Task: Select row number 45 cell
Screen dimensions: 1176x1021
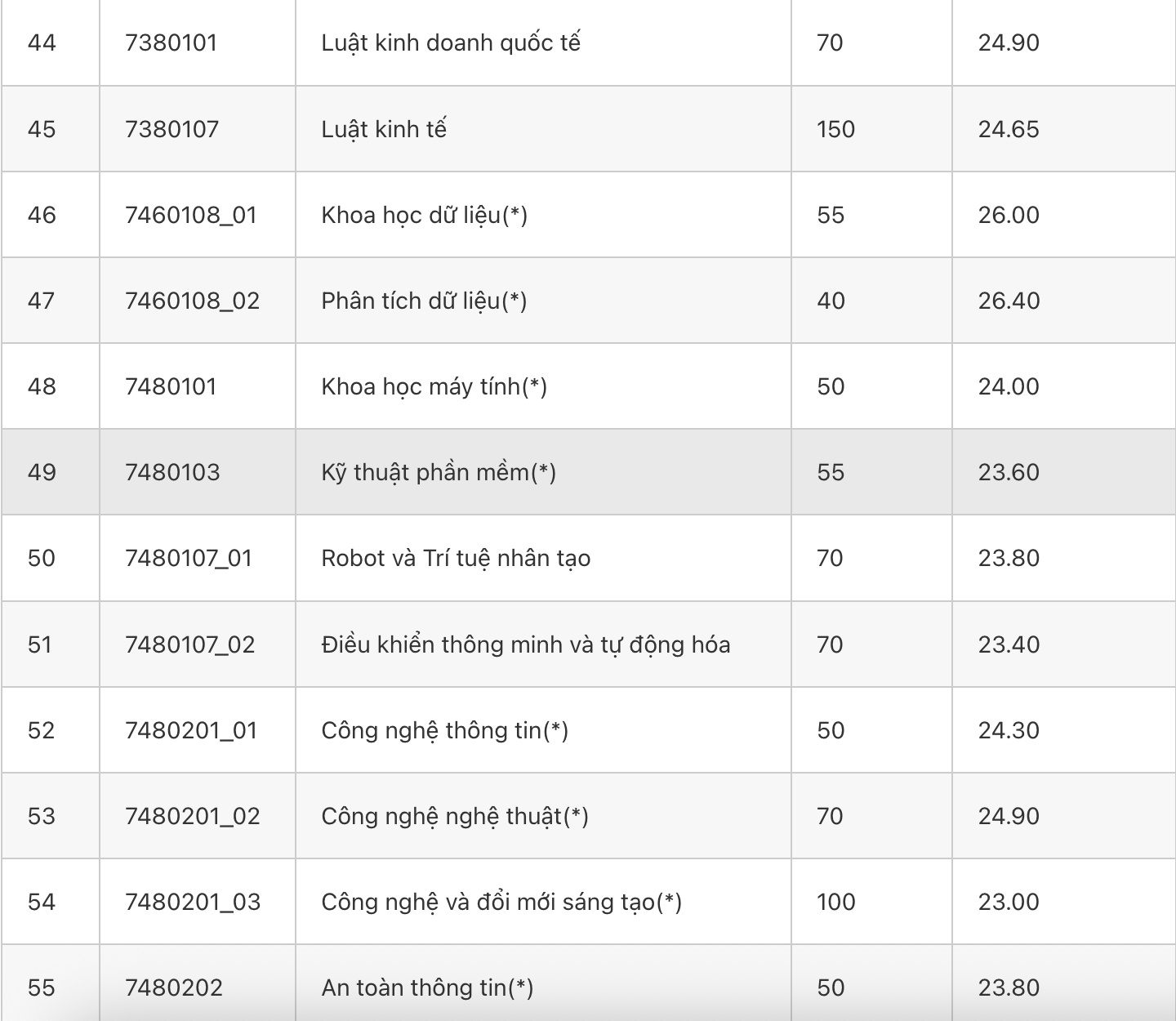Action: click(51, 129)
